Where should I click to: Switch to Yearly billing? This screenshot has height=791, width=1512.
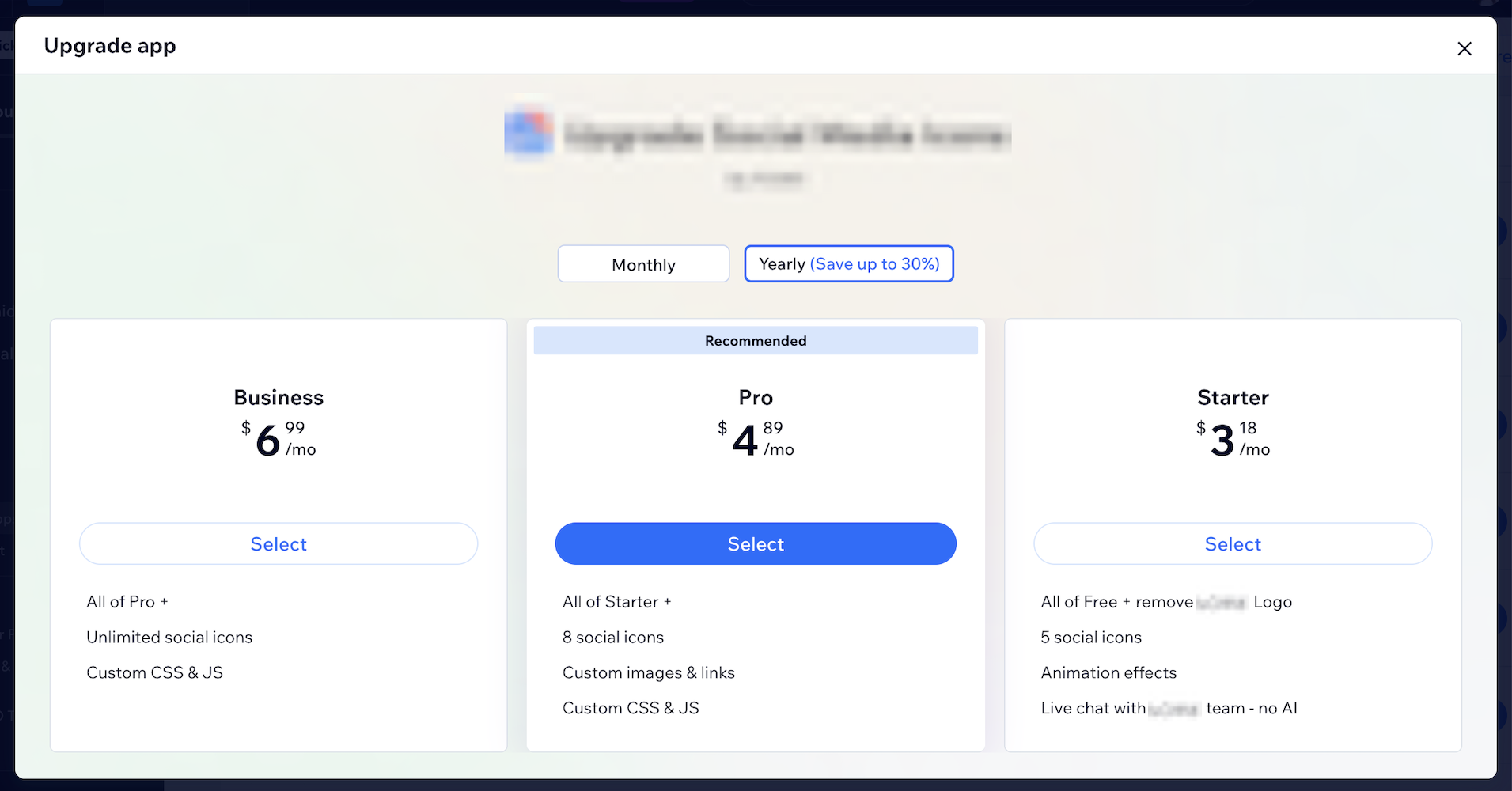849,263
